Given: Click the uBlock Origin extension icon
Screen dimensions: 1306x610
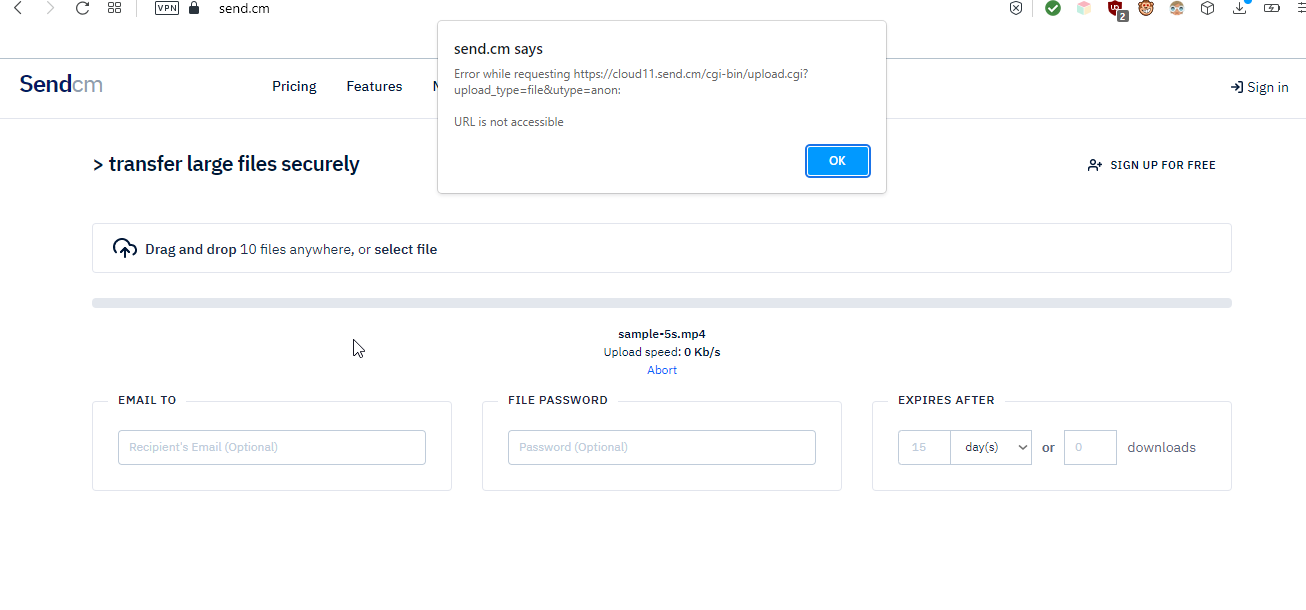Looking at the screenshot, I should (1116, 8).
